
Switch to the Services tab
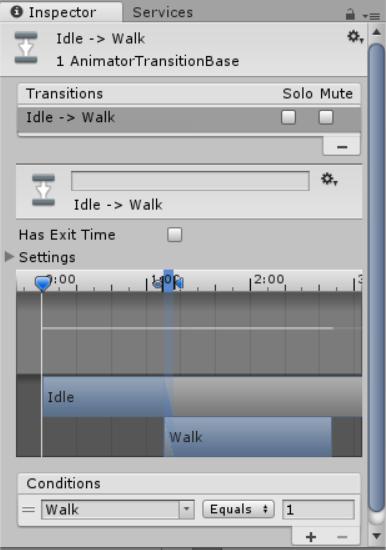click(163, 13)
